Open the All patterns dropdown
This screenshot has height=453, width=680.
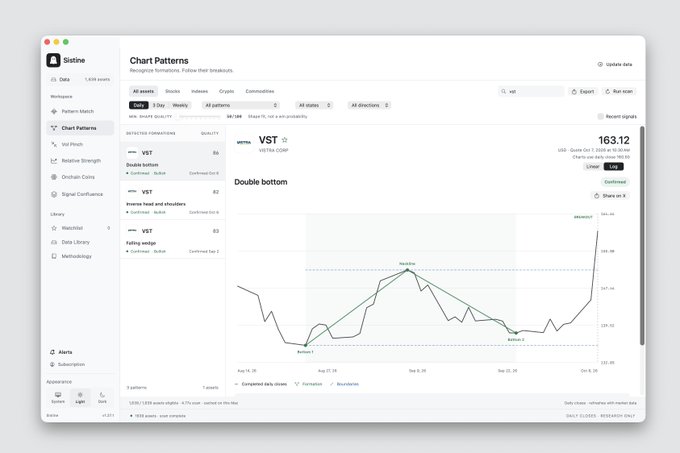click(x=241, y=105)
